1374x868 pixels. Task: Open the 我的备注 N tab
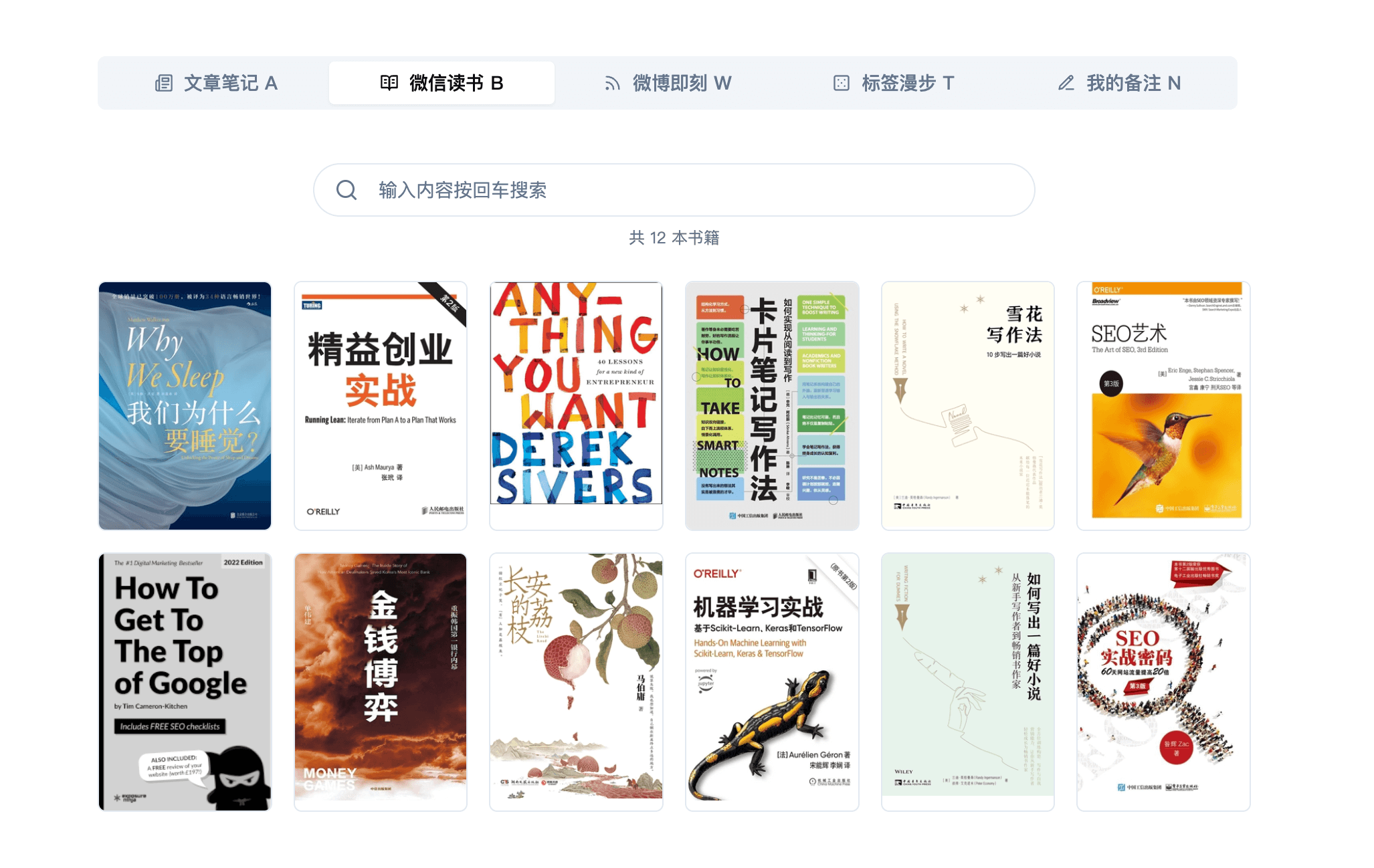point(1118,83)
